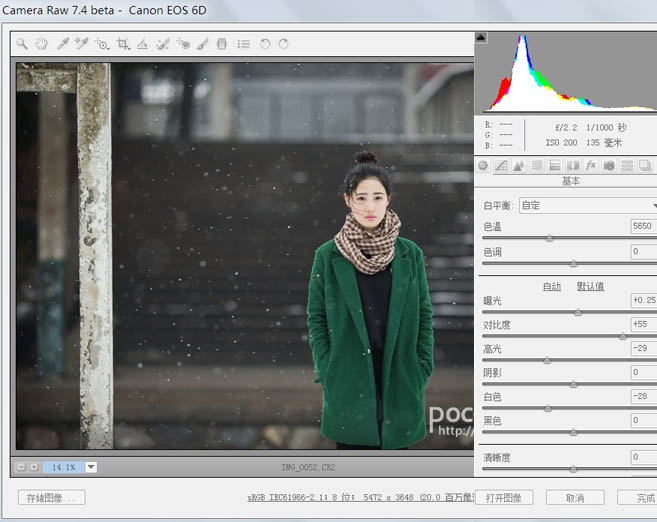657x522 pixels.
Task: Click the 打开图像 open image button
Action: [504, 498]
